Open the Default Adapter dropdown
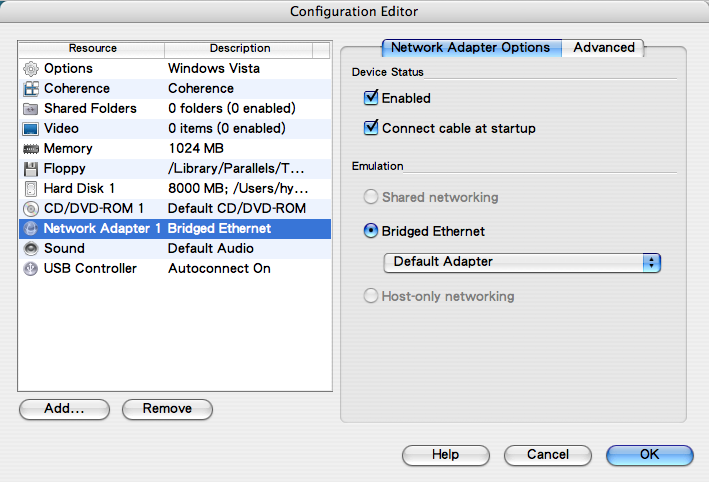The height and width of the screenshot is (482, 709). pyautogui.click(x=522, y=263)
